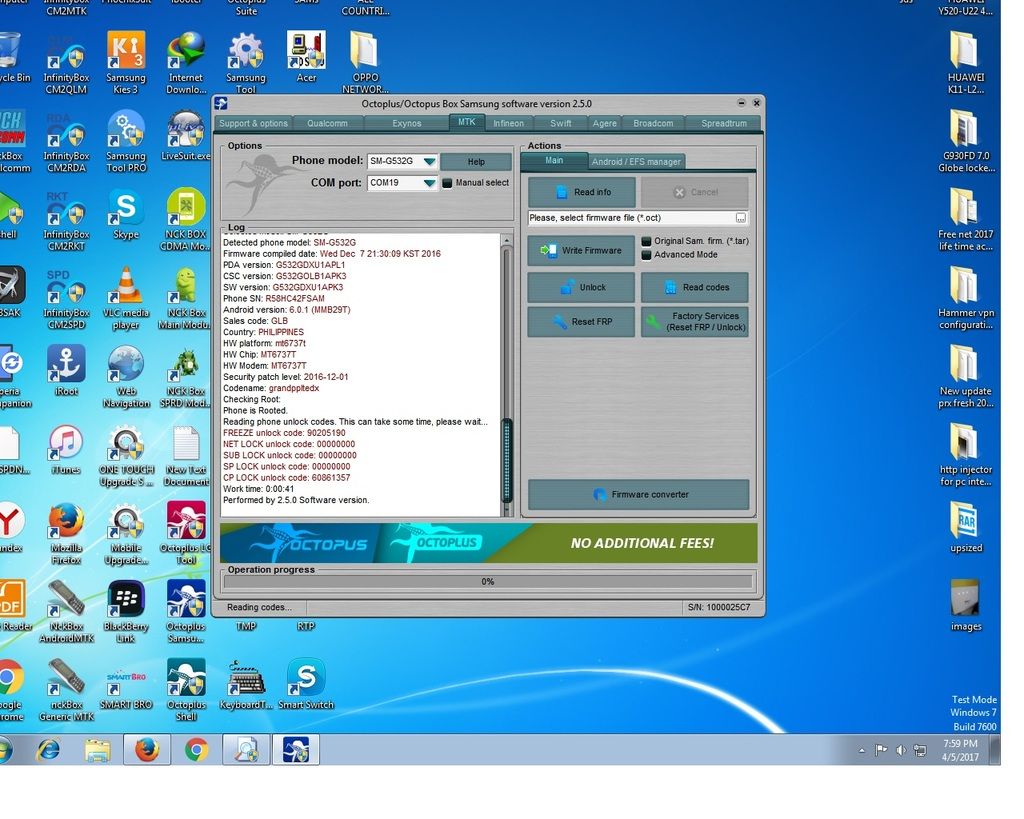Check Original Sam. firm. (*.tar) option

click(x=646, y=241)
